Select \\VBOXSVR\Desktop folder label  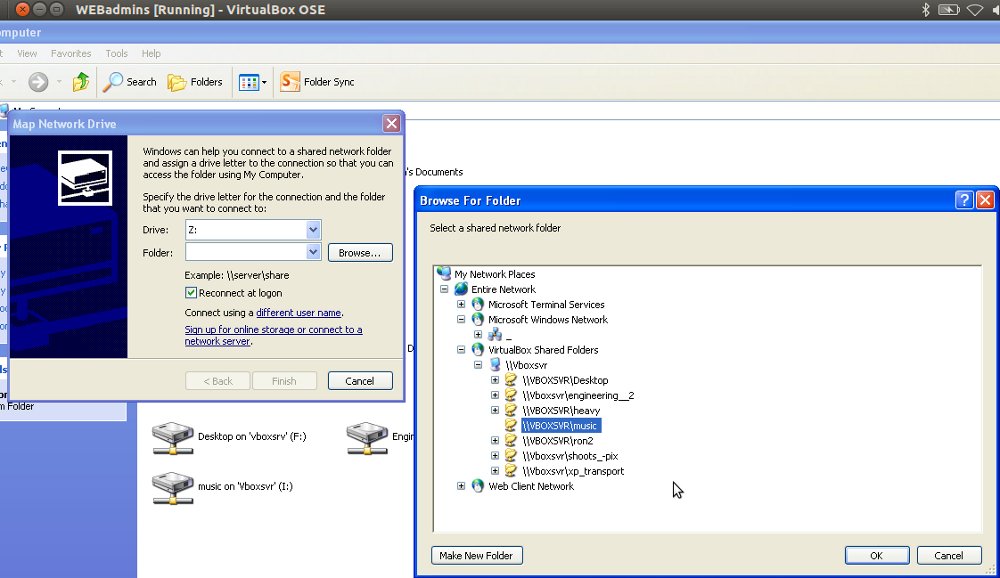(x=565, y=380)
